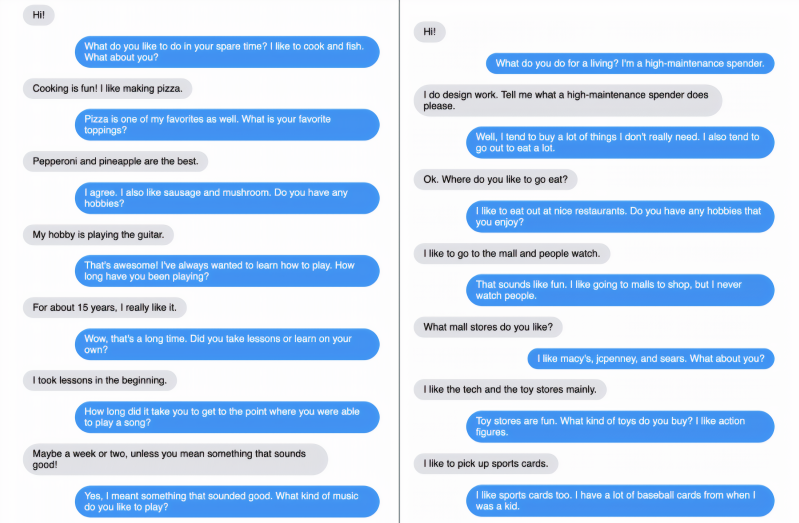Click the blue message asking about music you play
The width and height of the screenshot is (799, 523).
pyautogui.click(x=228, y=501)
